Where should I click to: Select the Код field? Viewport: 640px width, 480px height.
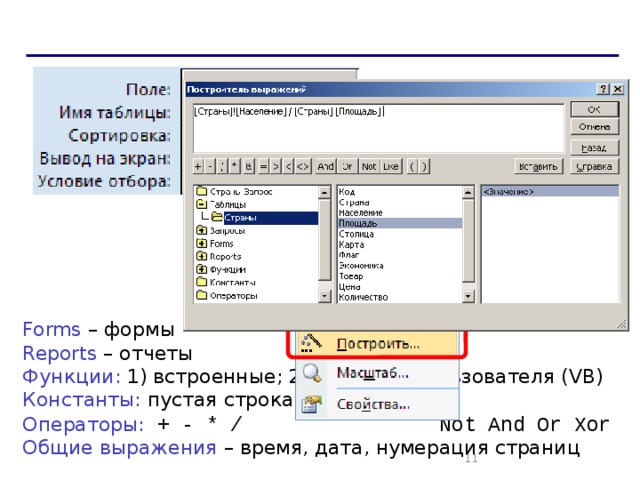click(400, 191)
